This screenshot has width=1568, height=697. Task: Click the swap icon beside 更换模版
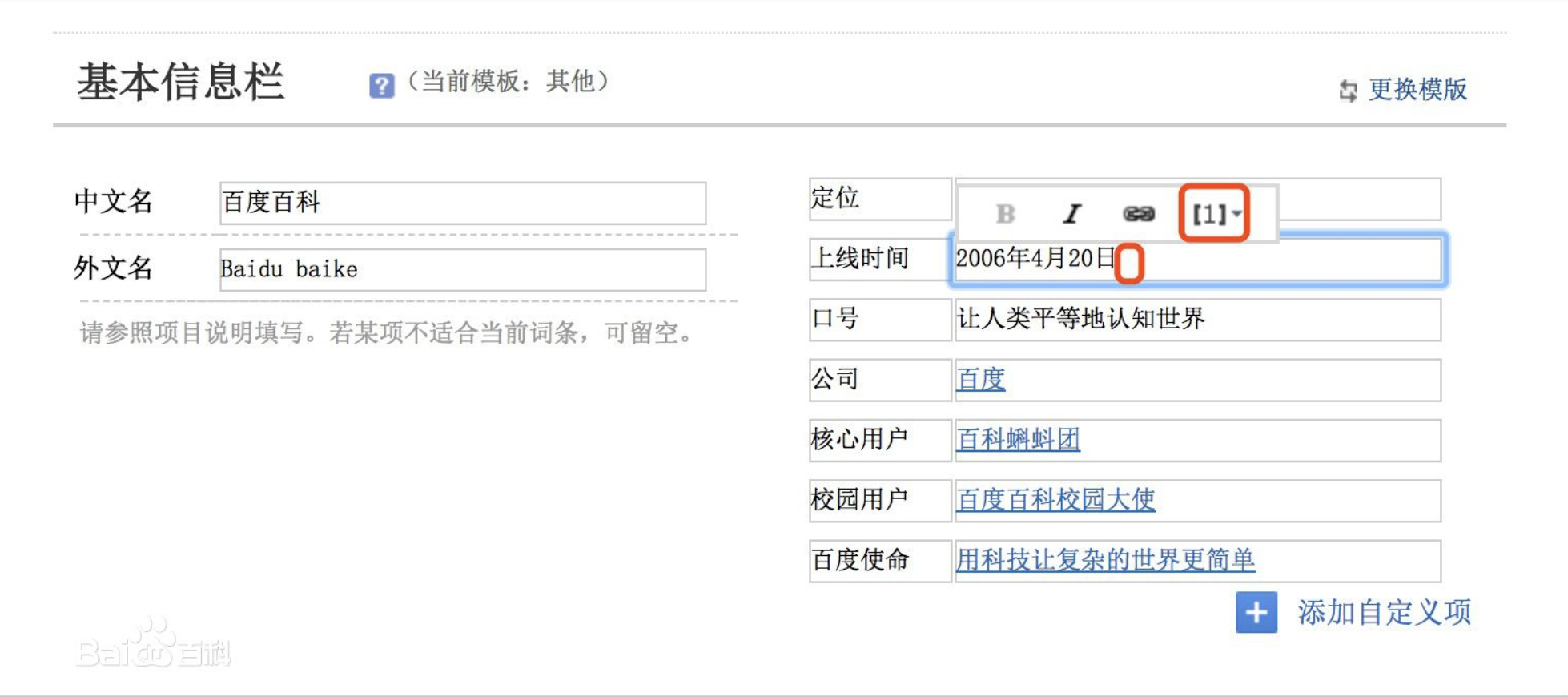click(1349, 91)
